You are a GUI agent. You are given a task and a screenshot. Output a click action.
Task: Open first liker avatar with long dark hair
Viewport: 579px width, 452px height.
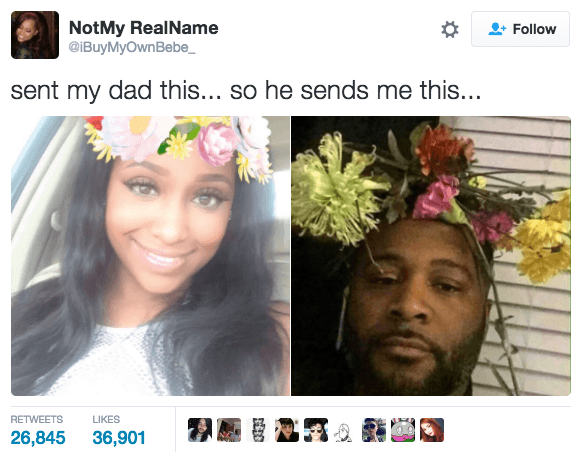[200, 430]
